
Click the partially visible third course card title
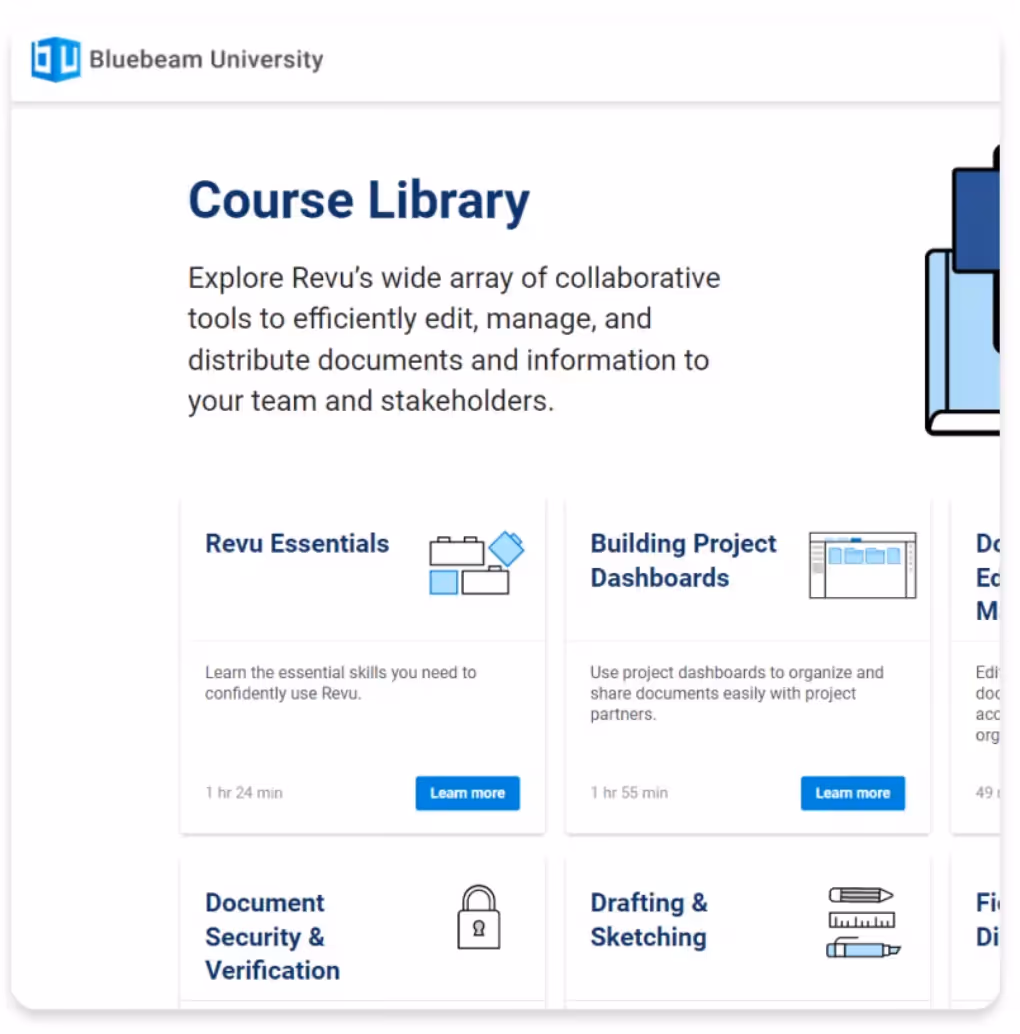click(x=987, y=577)
